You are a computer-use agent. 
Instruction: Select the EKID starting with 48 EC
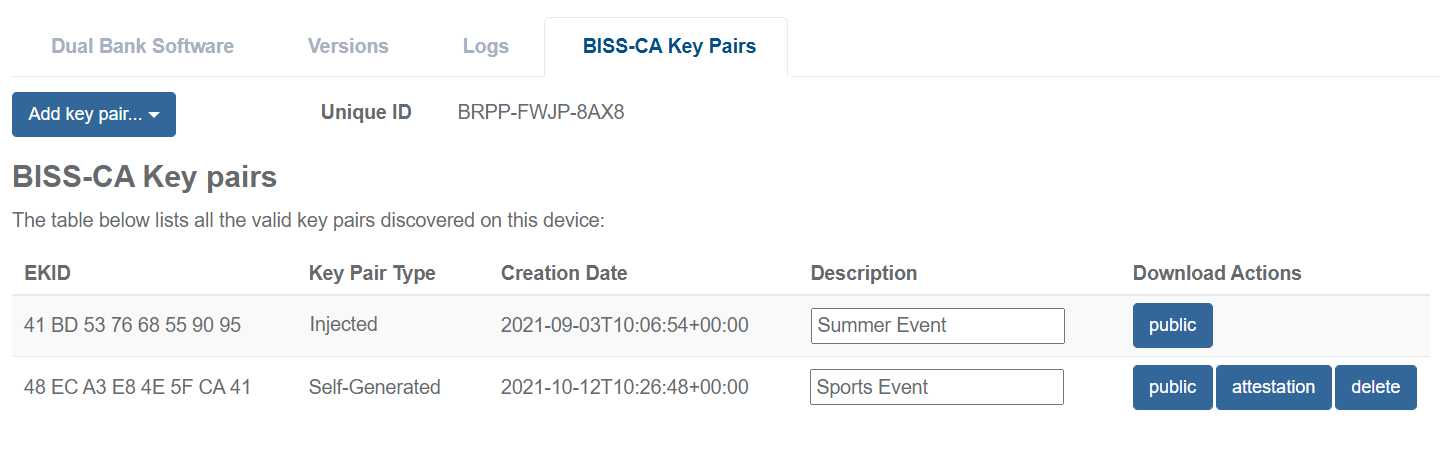click(x=137, y=387)
